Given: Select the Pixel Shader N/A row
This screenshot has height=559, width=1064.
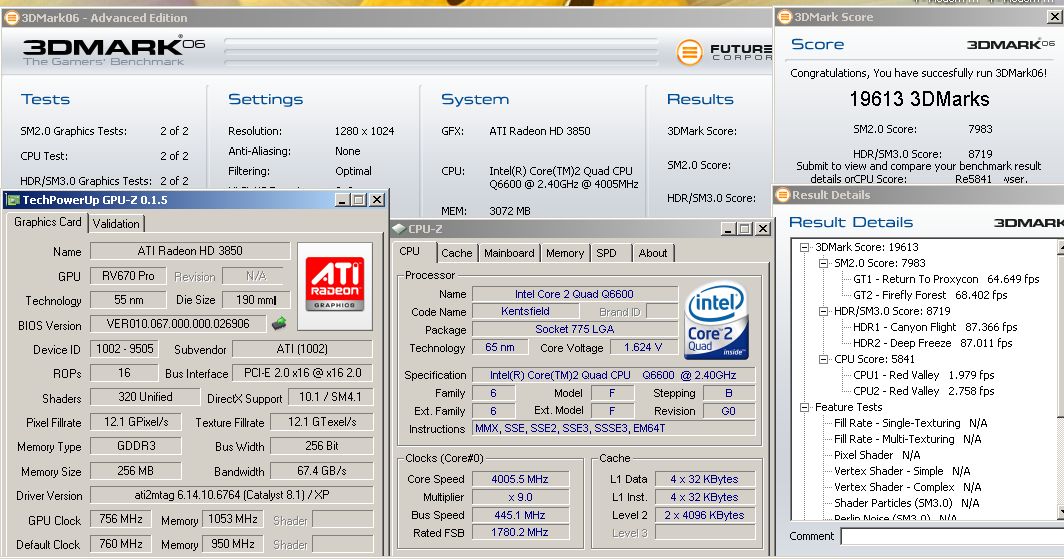Looking at the screenshot, I should 877,455.
